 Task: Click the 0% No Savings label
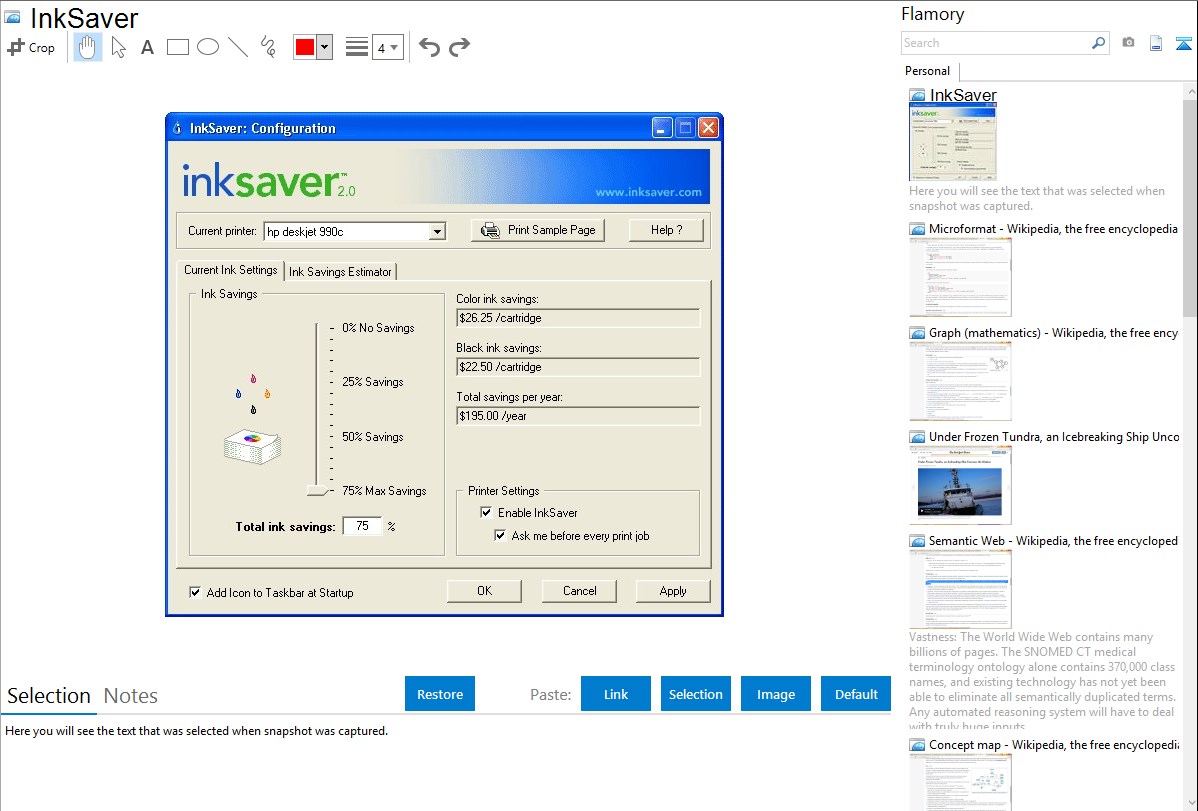click(x=378, y=328)
